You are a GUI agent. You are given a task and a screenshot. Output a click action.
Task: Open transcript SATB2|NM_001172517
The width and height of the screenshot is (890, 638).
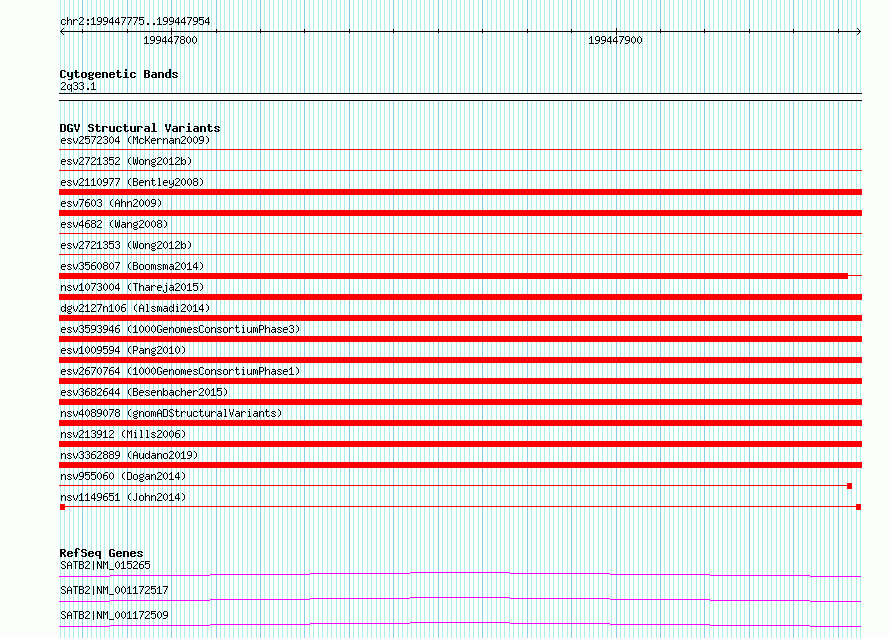[x=114, y=590]
